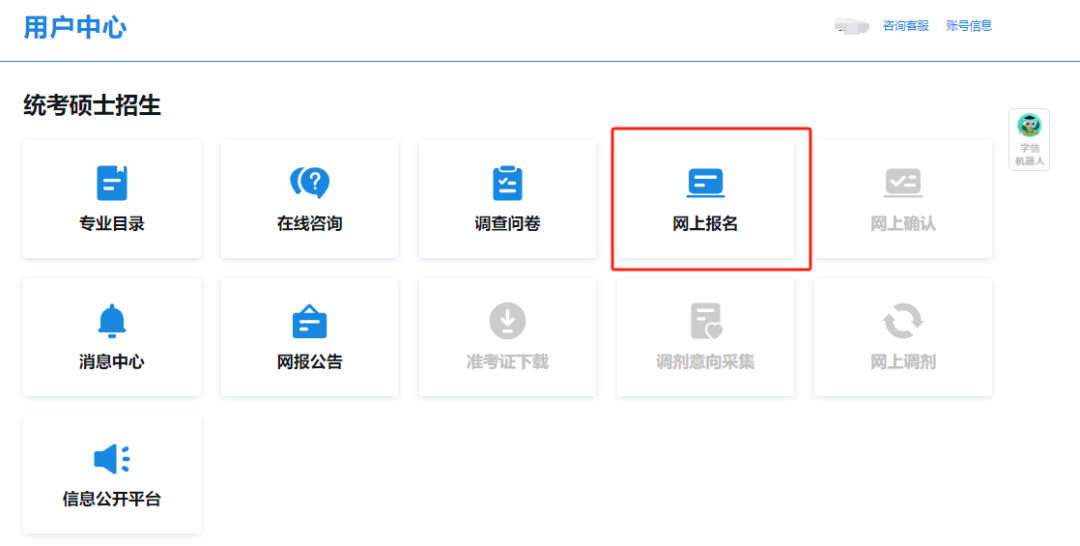Click the 网上报名 laptop icon
This screenshot has width=1080, height=546.
[705, 183]
